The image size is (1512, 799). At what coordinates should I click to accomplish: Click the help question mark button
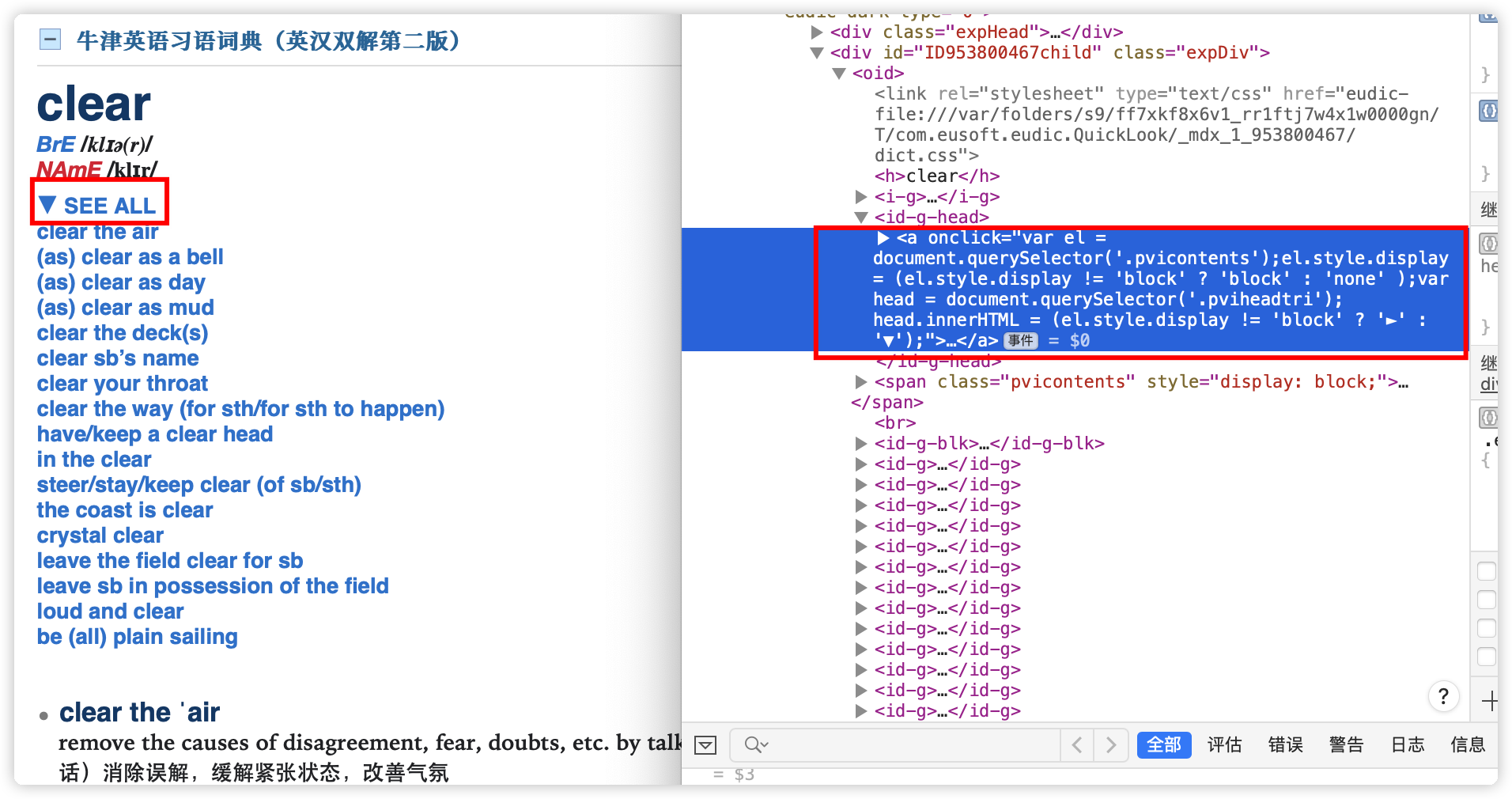1443,696
